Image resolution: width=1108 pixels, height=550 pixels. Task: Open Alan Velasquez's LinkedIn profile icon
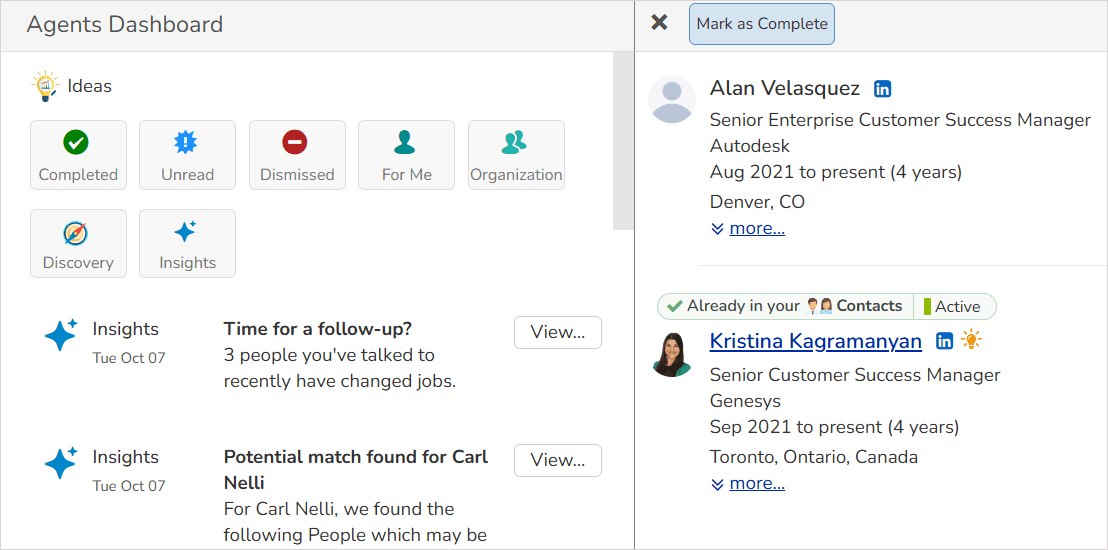pos(882,89)
